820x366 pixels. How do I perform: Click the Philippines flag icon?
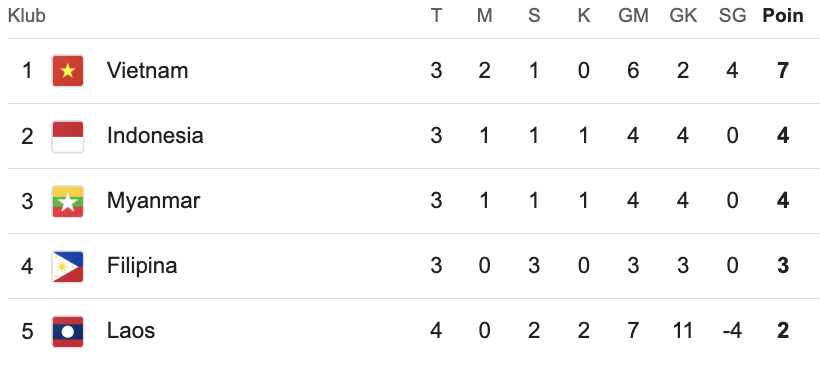click(x=68, y=266)
